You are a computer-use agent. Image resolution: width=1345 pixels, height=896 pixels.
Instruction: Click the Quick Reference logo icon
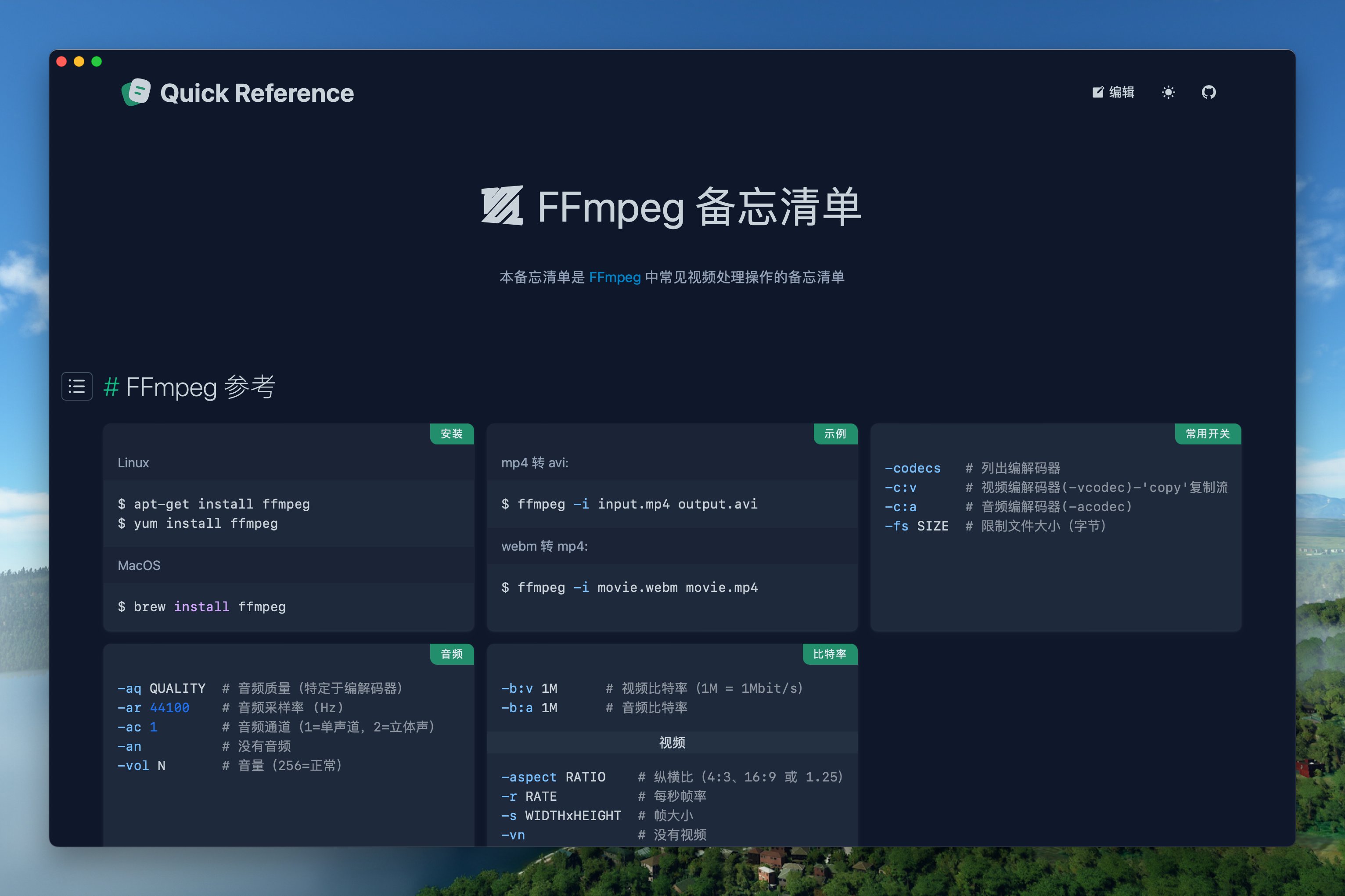136,92
